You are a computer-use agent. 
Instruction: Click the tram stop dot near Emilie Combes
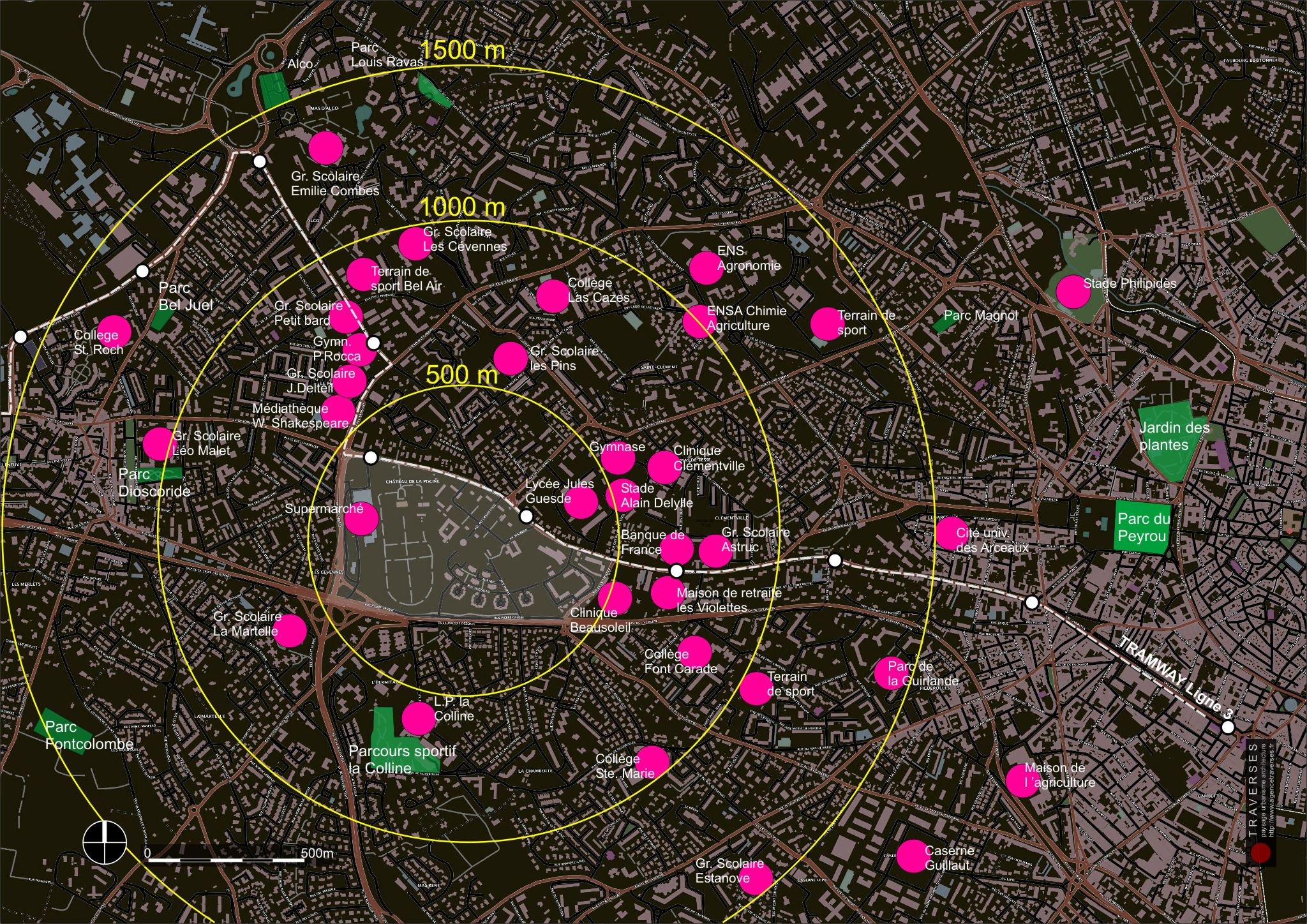[x=260, y=161]
